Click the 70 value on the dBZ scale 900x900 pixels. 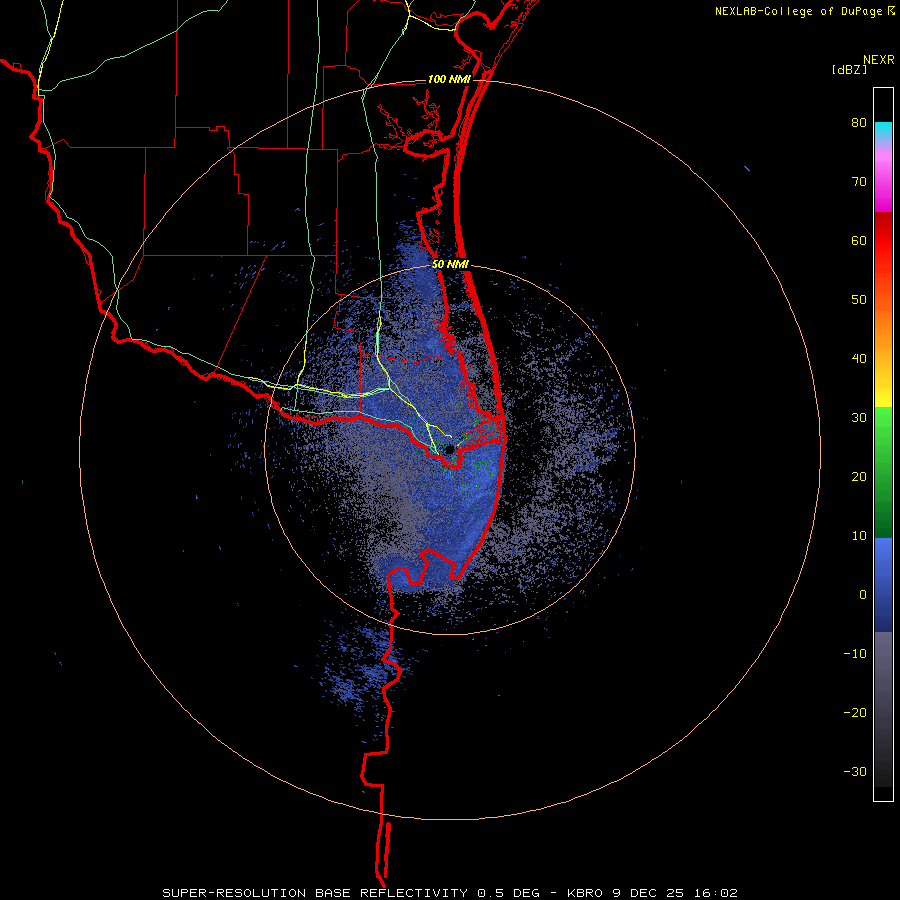click(859, 182)
